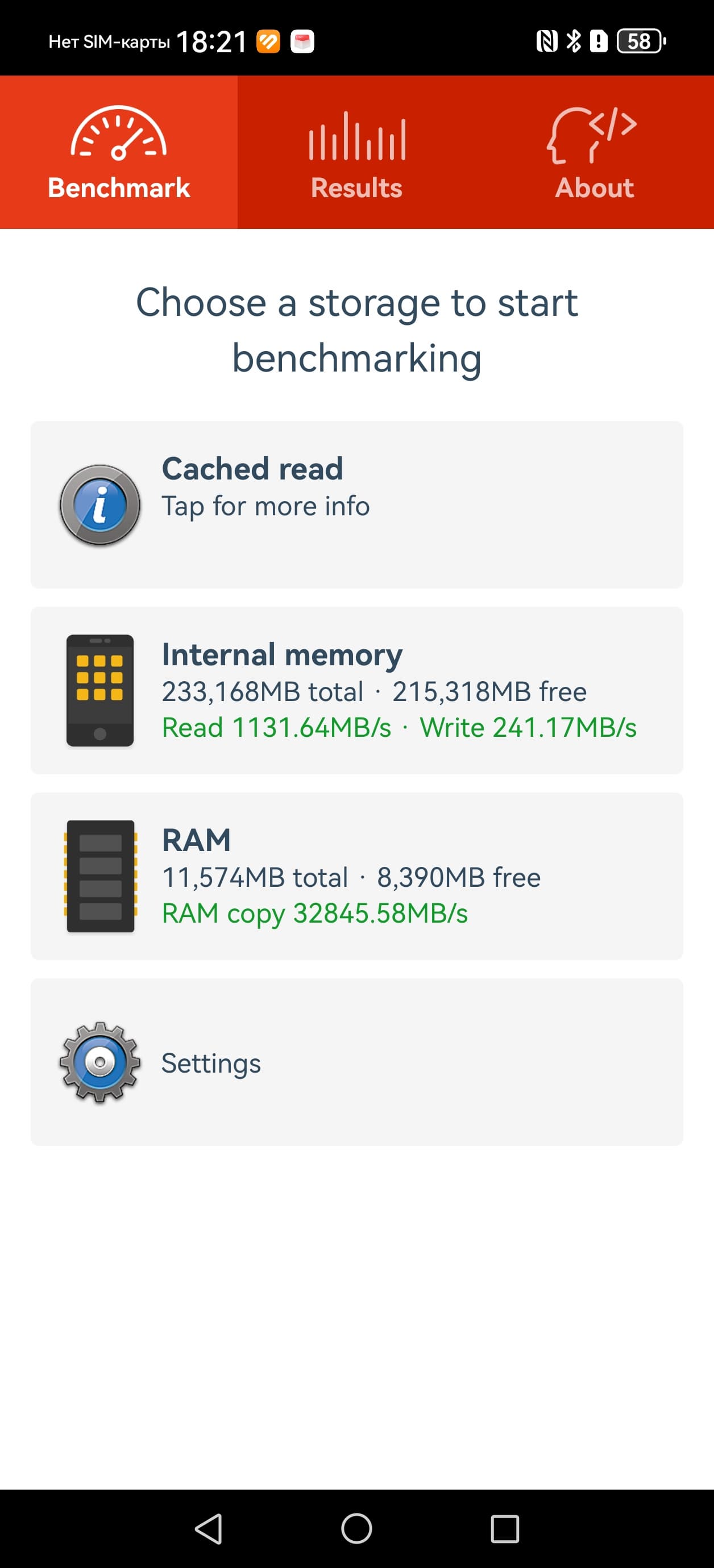Tap the Cached read info icon
The height and width of the screenshot is (1568, 714).
100,504
